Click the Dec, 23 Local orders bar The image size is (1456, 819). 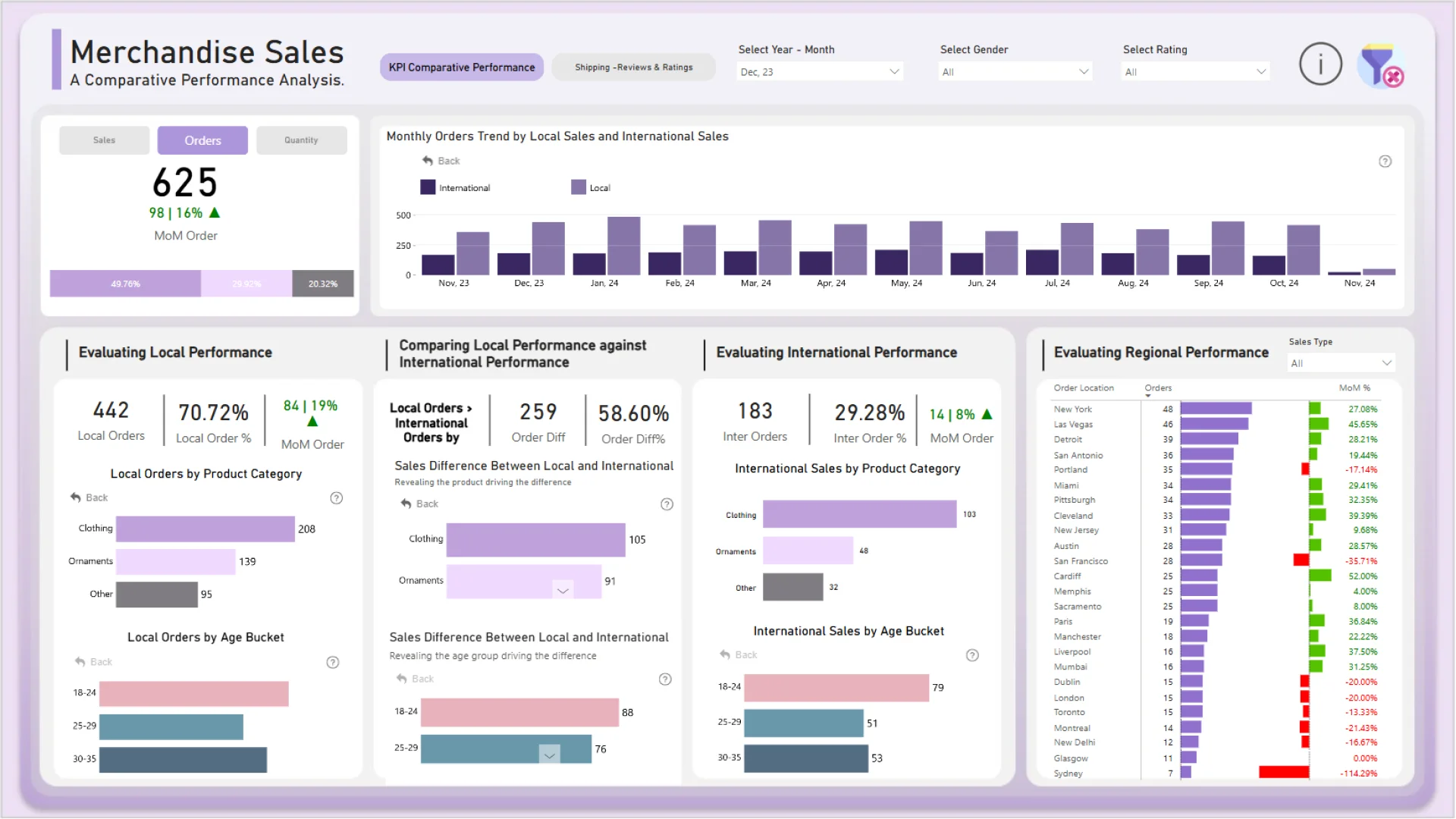(548, 249)
